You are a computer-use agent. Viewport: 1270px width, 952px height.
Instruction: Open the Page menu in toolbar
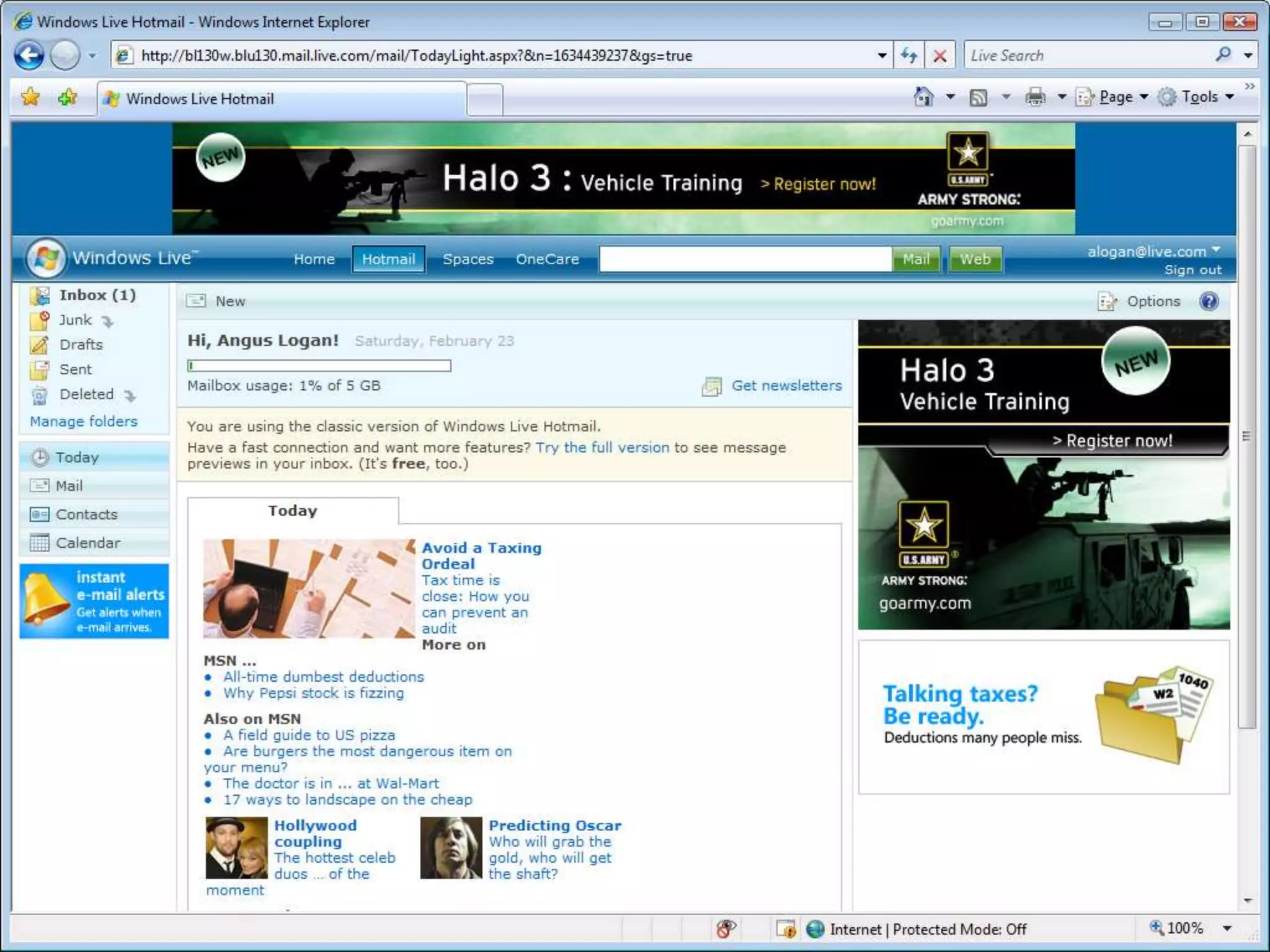1112,97
